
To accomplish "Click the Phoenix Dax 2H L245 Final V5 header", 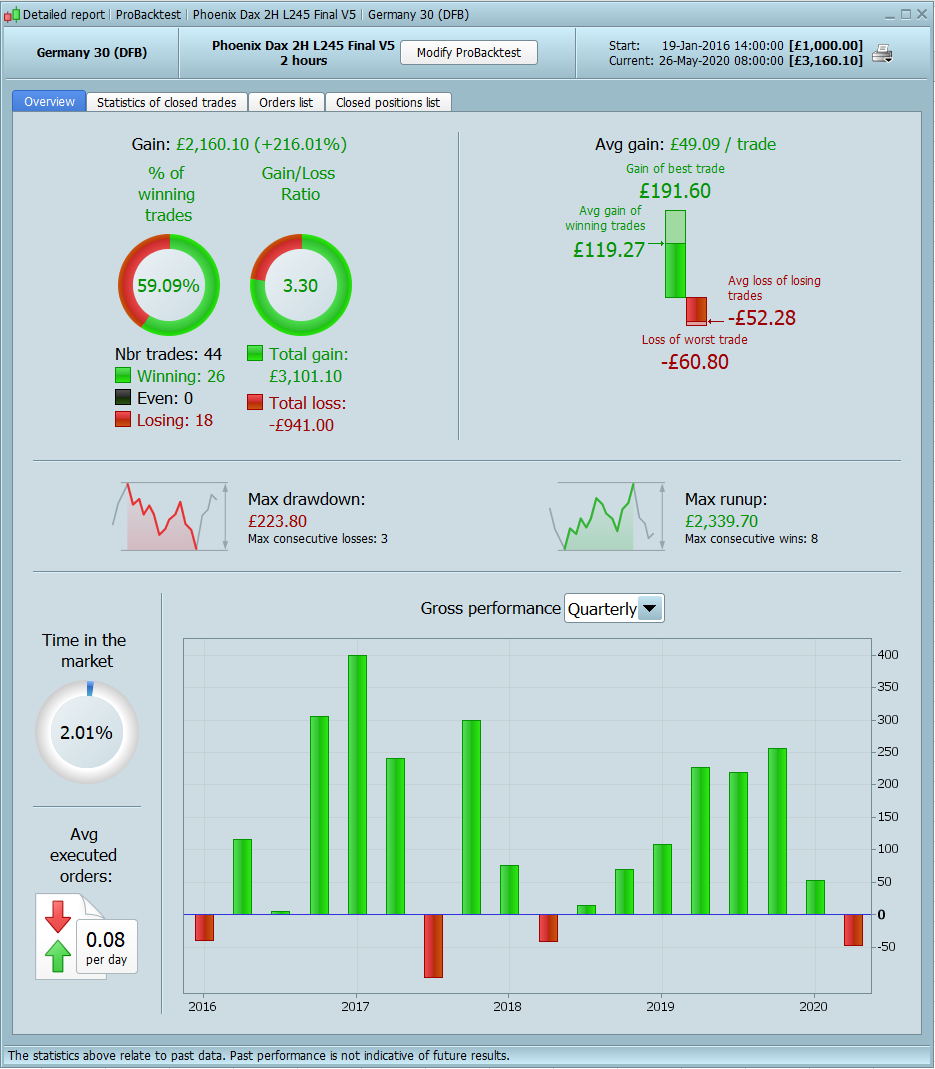I will point(303,45).
